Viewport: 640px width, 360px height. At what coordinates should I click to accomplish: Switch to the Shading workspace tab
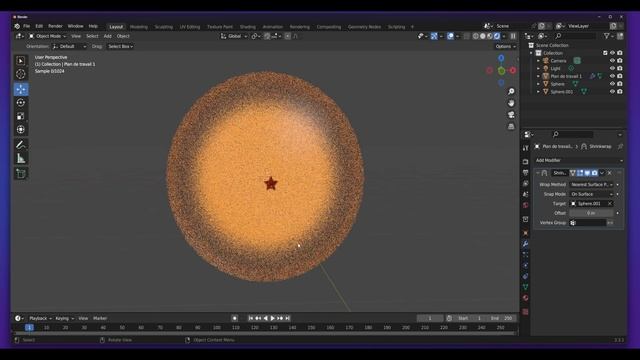[x=247, y=27]
